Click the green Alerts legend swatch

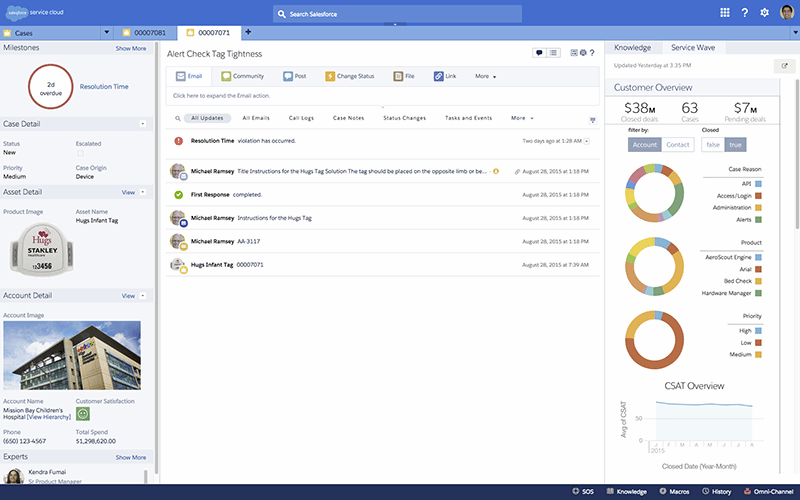758,220
